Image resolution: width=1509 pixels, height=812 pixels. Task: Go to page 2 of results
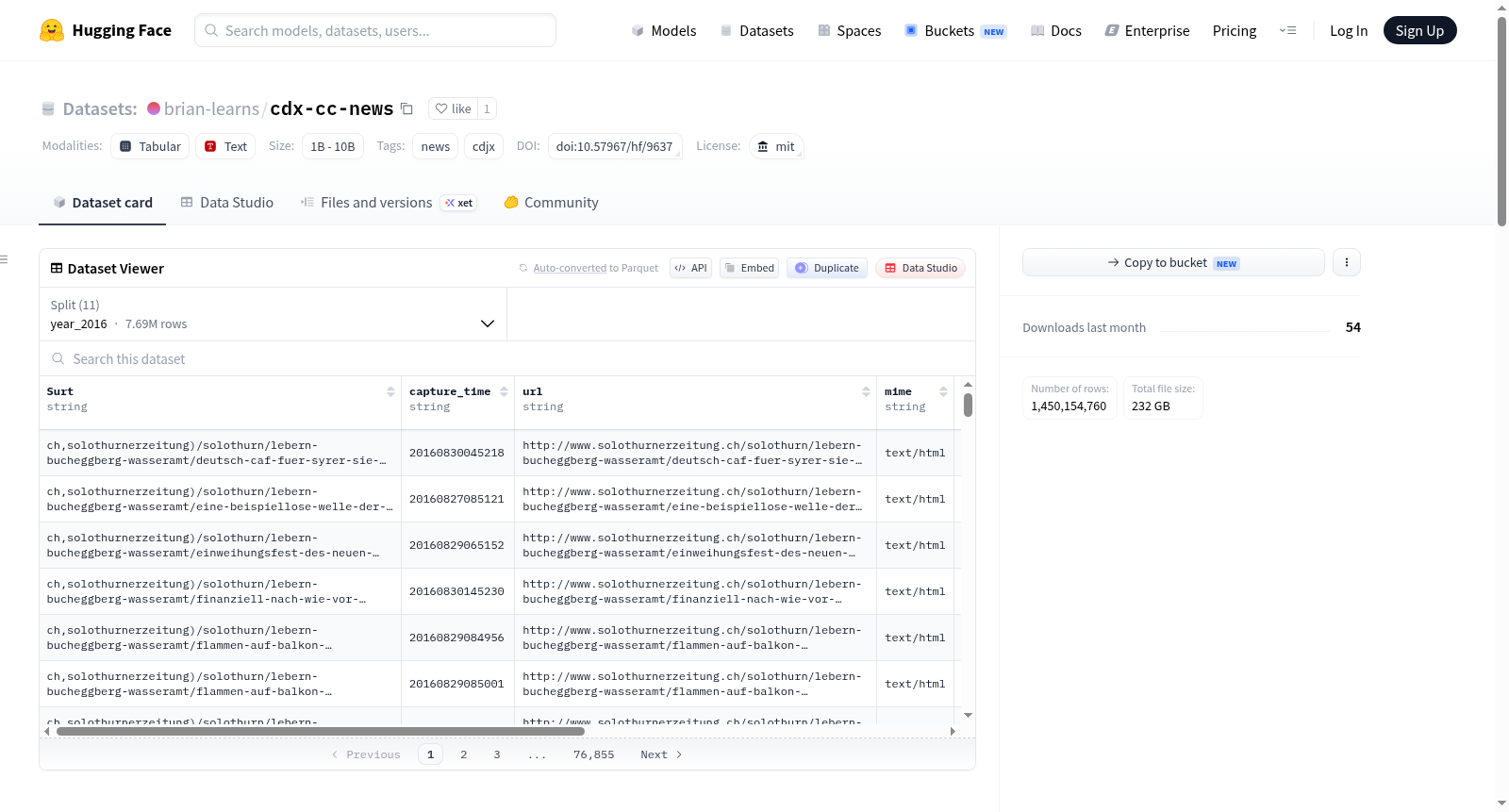464,754
